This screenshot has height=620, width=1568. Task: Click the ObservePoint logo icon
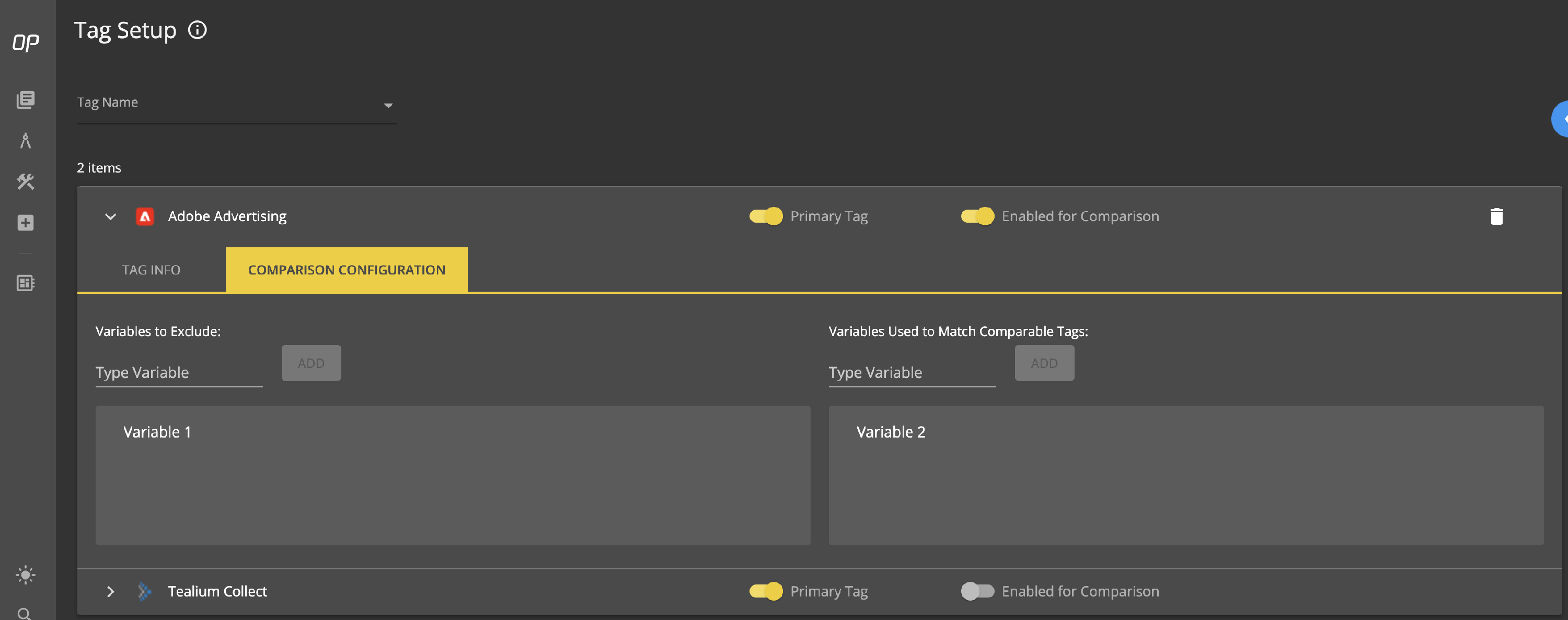point(26,43)
